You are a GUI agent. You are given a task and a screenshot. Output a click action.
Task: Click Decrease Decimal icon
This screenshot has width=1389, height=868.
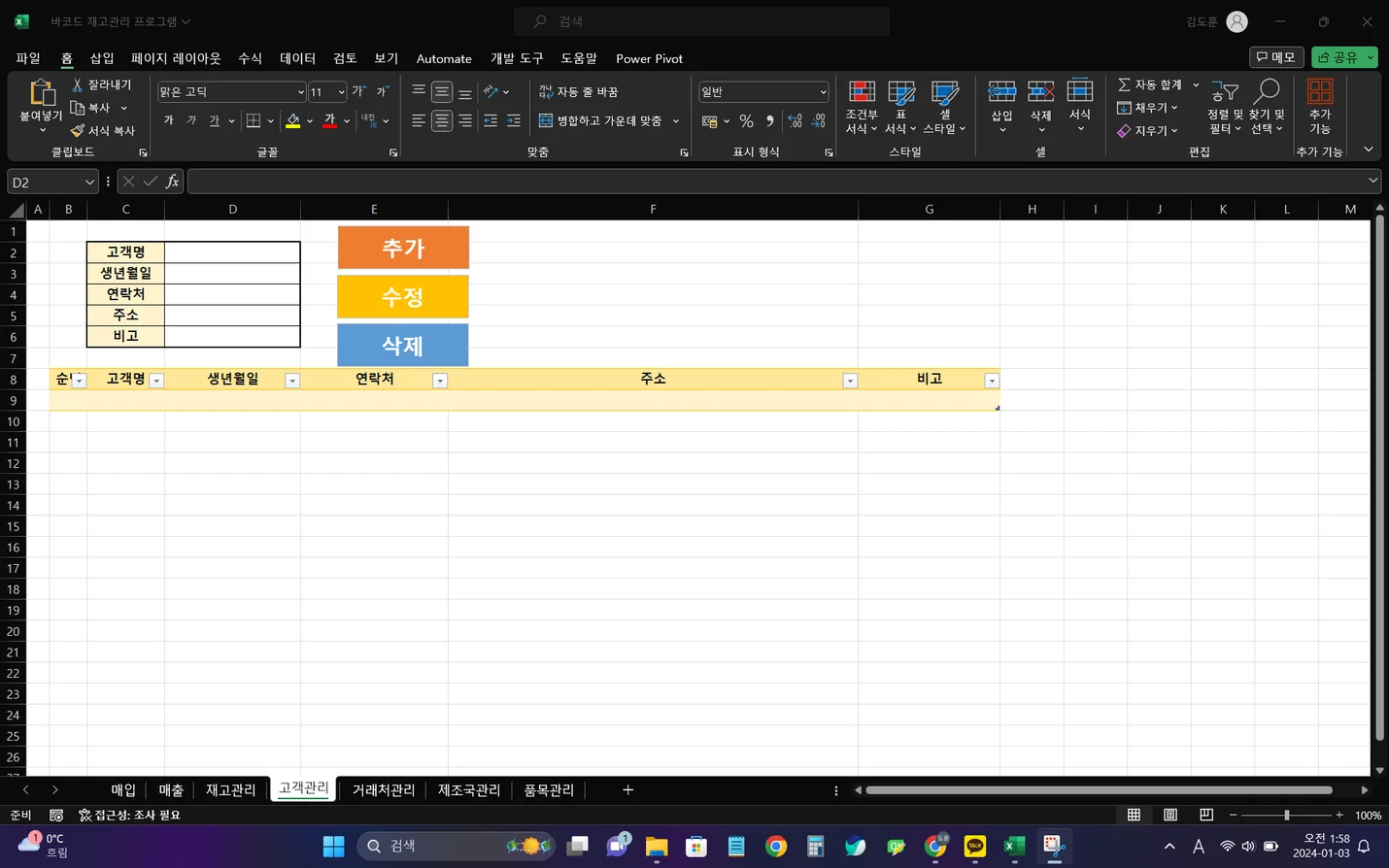[819, 121]
